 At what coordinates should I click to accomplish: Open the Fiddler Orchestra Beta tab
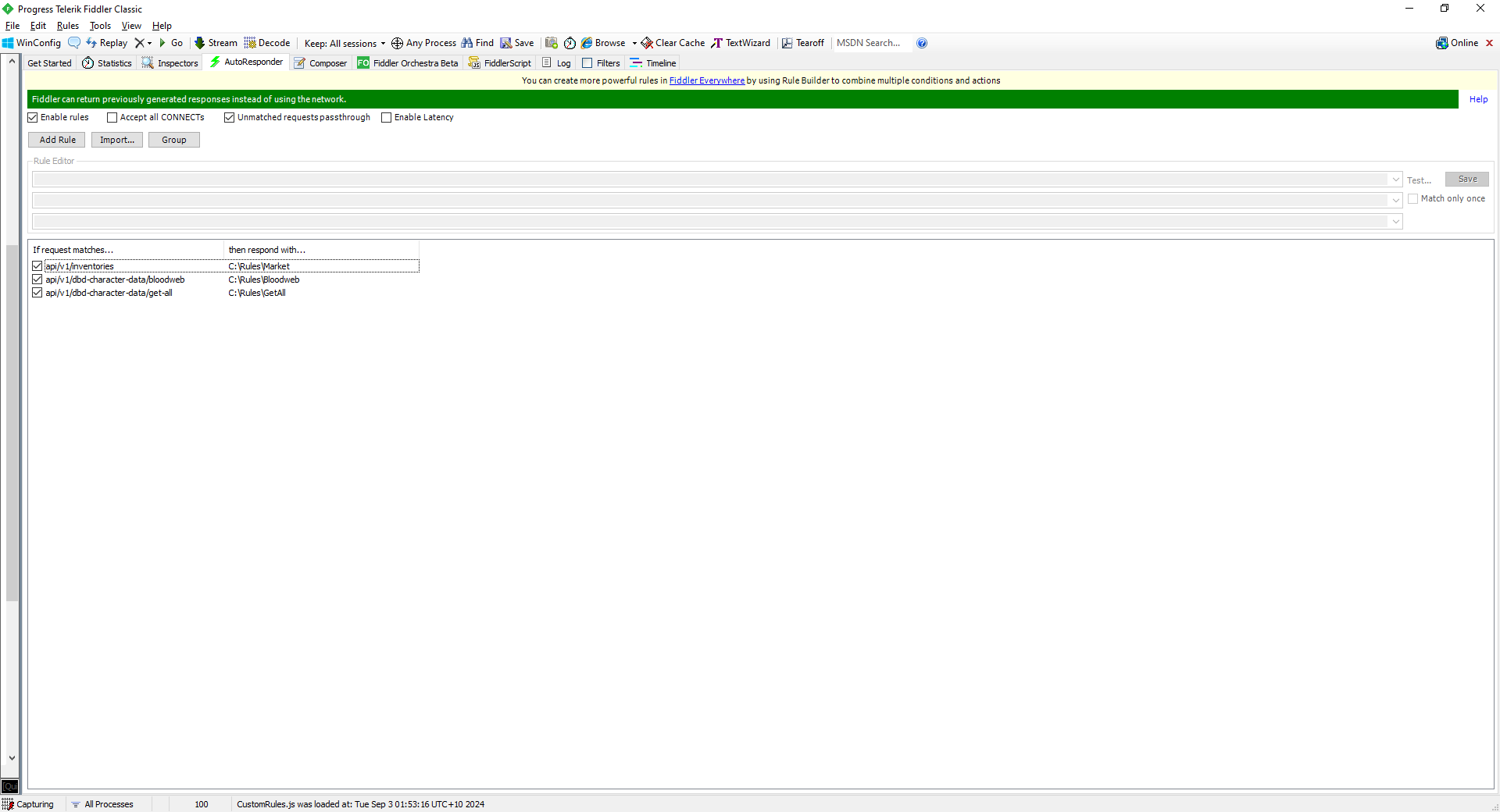click(408, 63)
